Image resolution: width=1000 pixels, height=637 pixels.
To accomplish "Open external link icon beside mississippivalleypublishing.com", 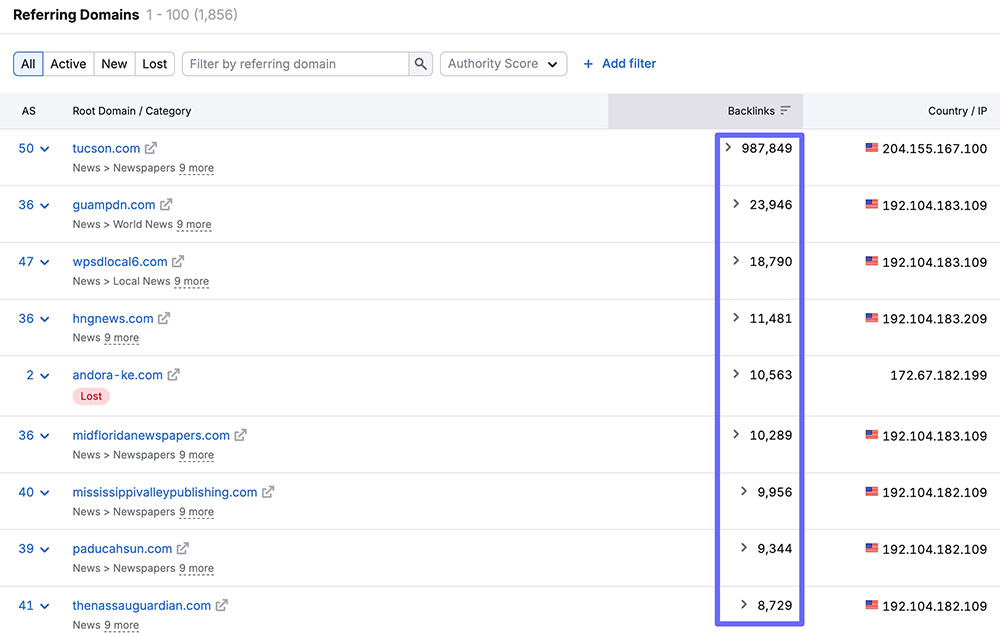I will click(x=268, y=492).
